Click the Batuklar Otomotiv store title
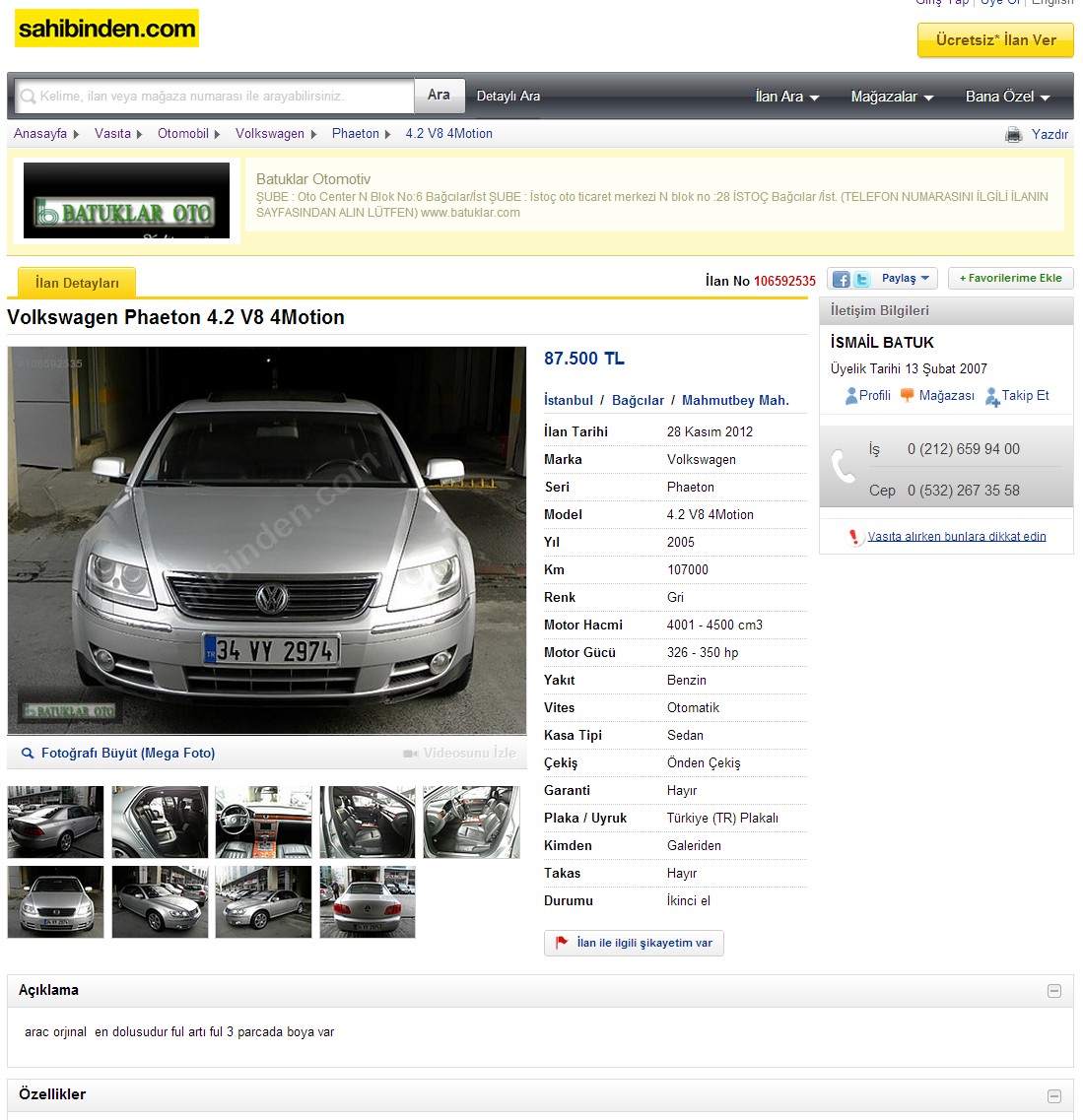 pyautogui.click(x=313, y=179)
